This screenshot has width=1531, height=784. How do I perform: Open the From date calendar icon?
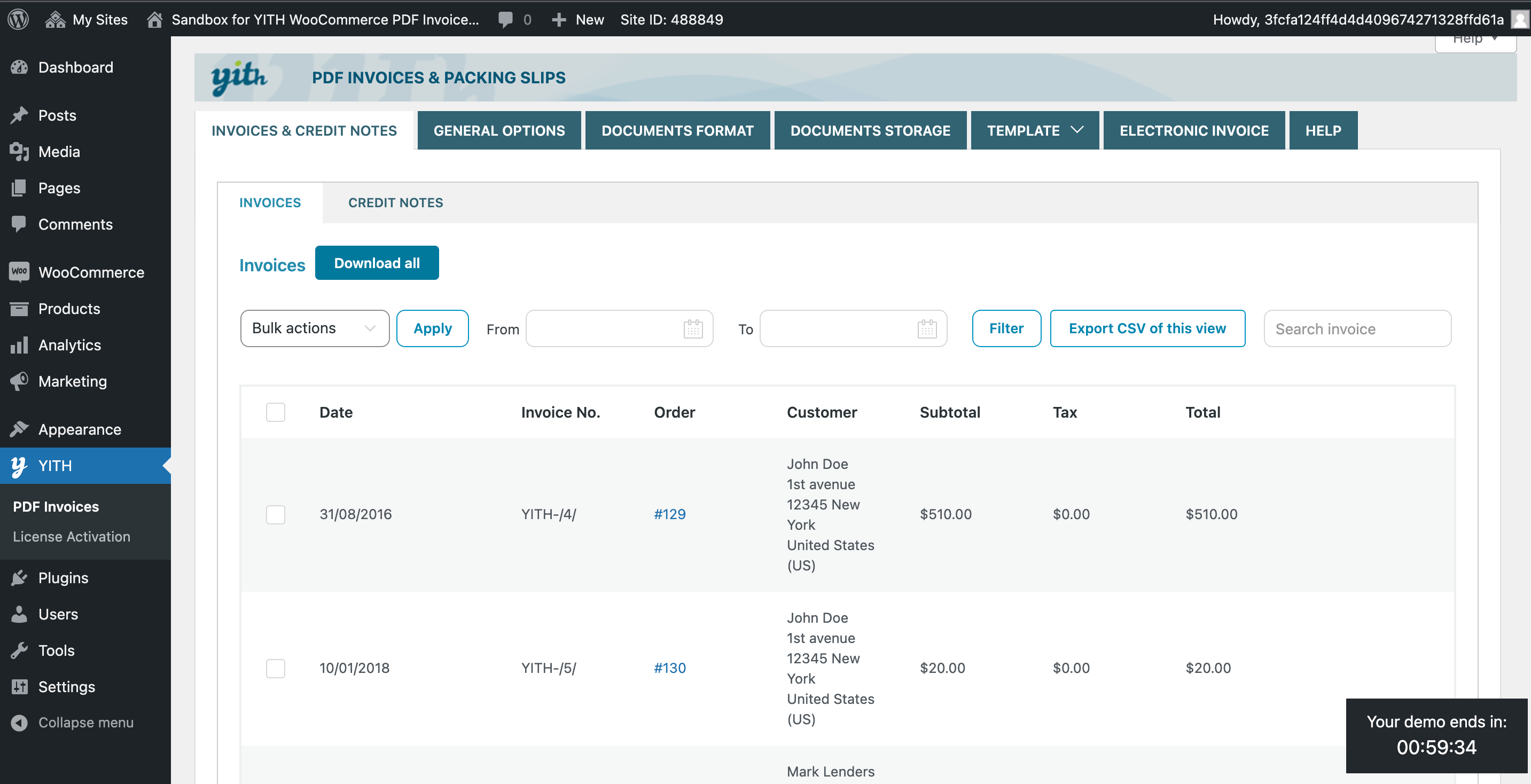point(693,328)
